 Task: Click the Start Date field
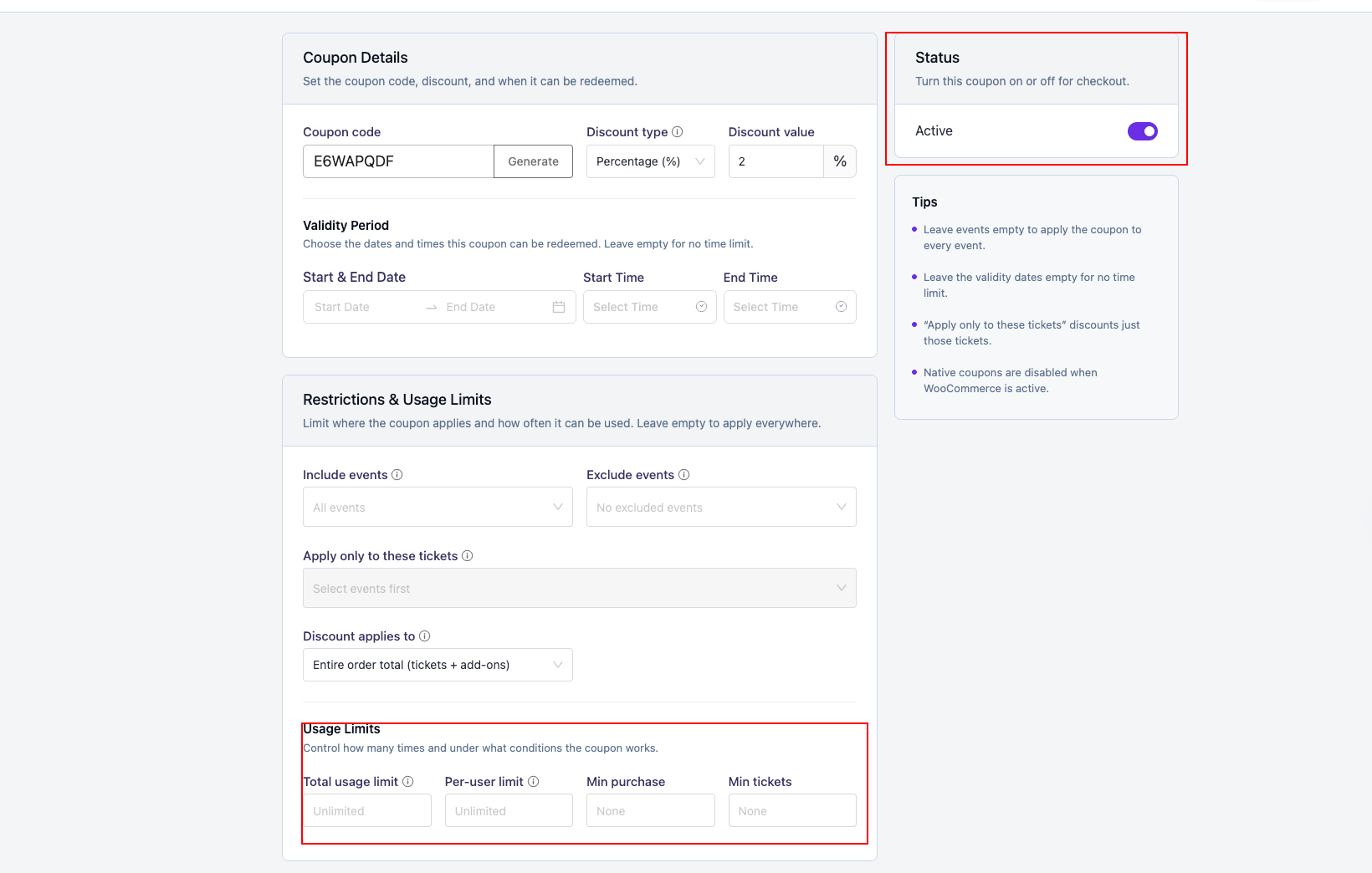pyautogui.click(x=365, y=307)
